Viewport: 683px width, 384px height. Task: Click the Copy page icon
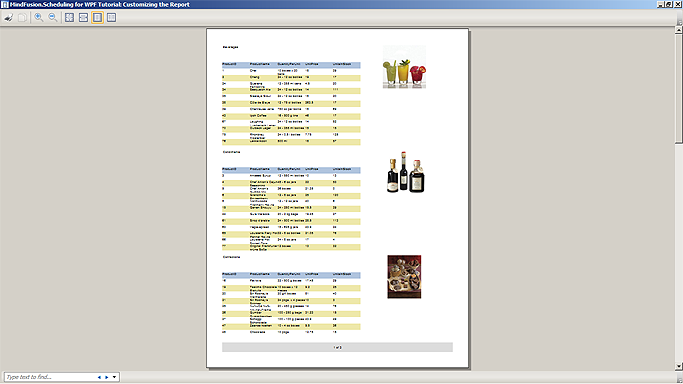22,18
